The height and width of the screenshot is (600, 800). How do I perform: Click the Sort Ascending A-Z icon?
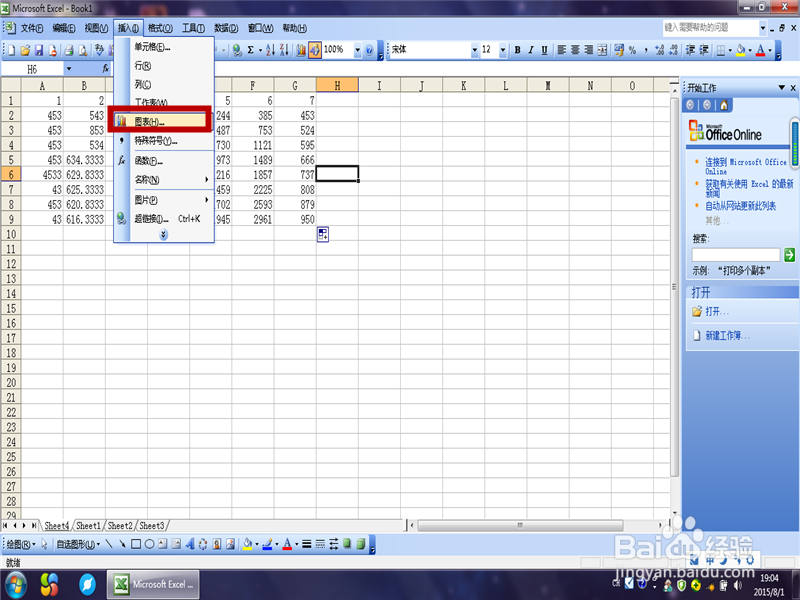(270, 50)
